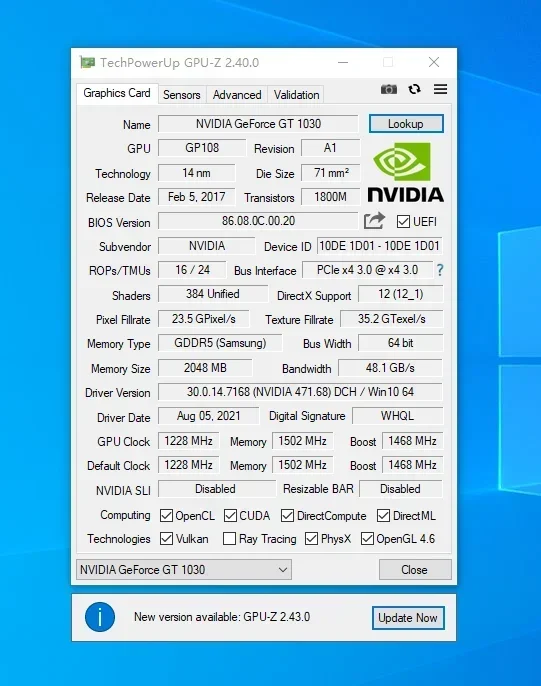Click the Pixel Fillrate field 23.5 GPixel/s
This screenshot has height=686, width=541.
click(x=203, y=319)
